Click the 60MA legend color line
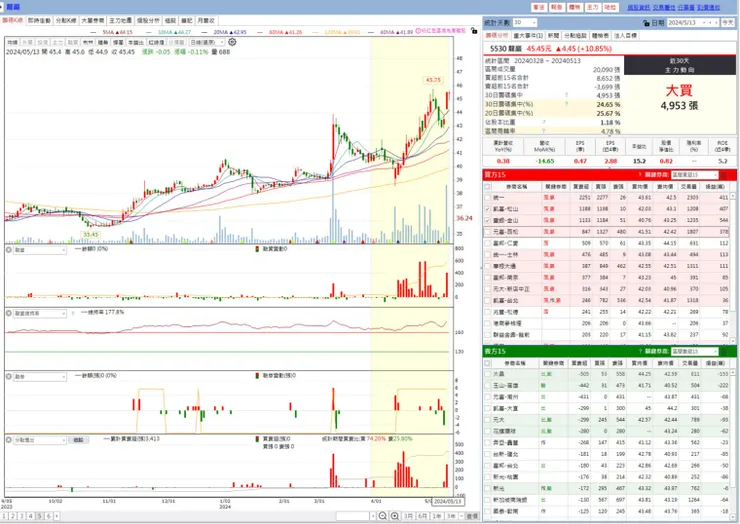 coord(261,32)
